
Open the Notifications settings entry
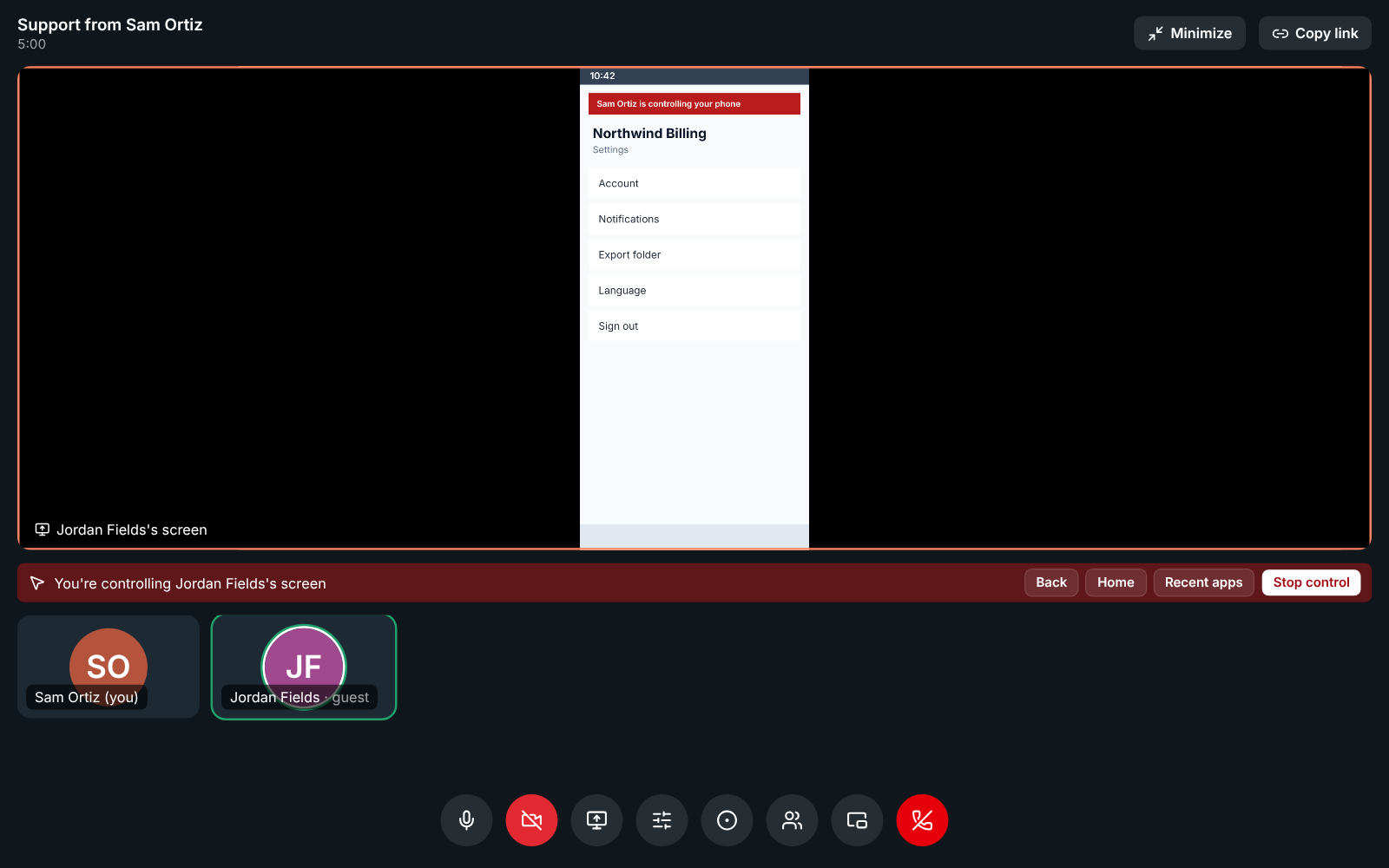click(x=694, y=219)
